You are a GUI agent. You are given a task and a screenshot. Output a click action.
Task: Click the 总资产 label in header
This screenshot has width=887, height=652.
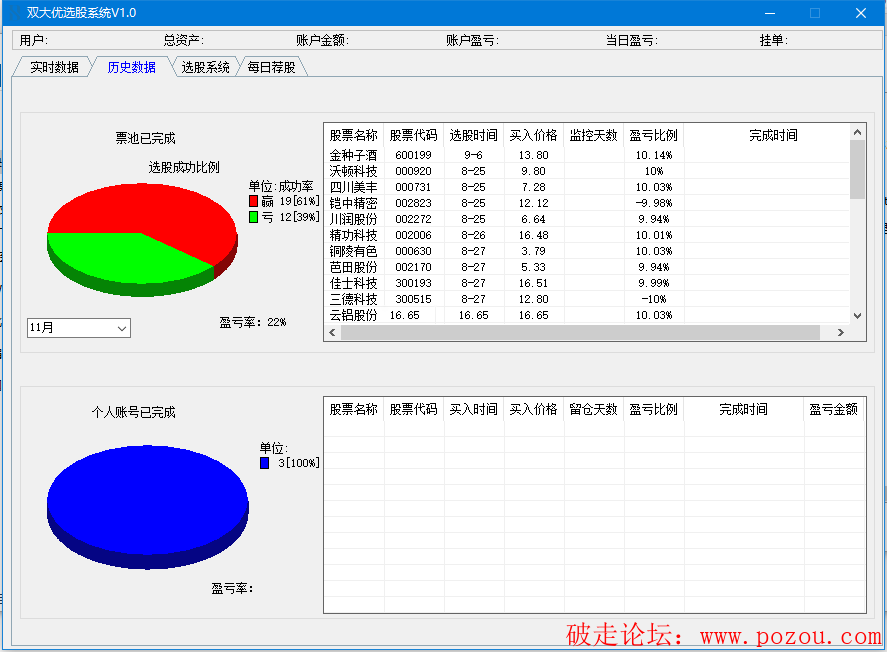tap(183, 40)
